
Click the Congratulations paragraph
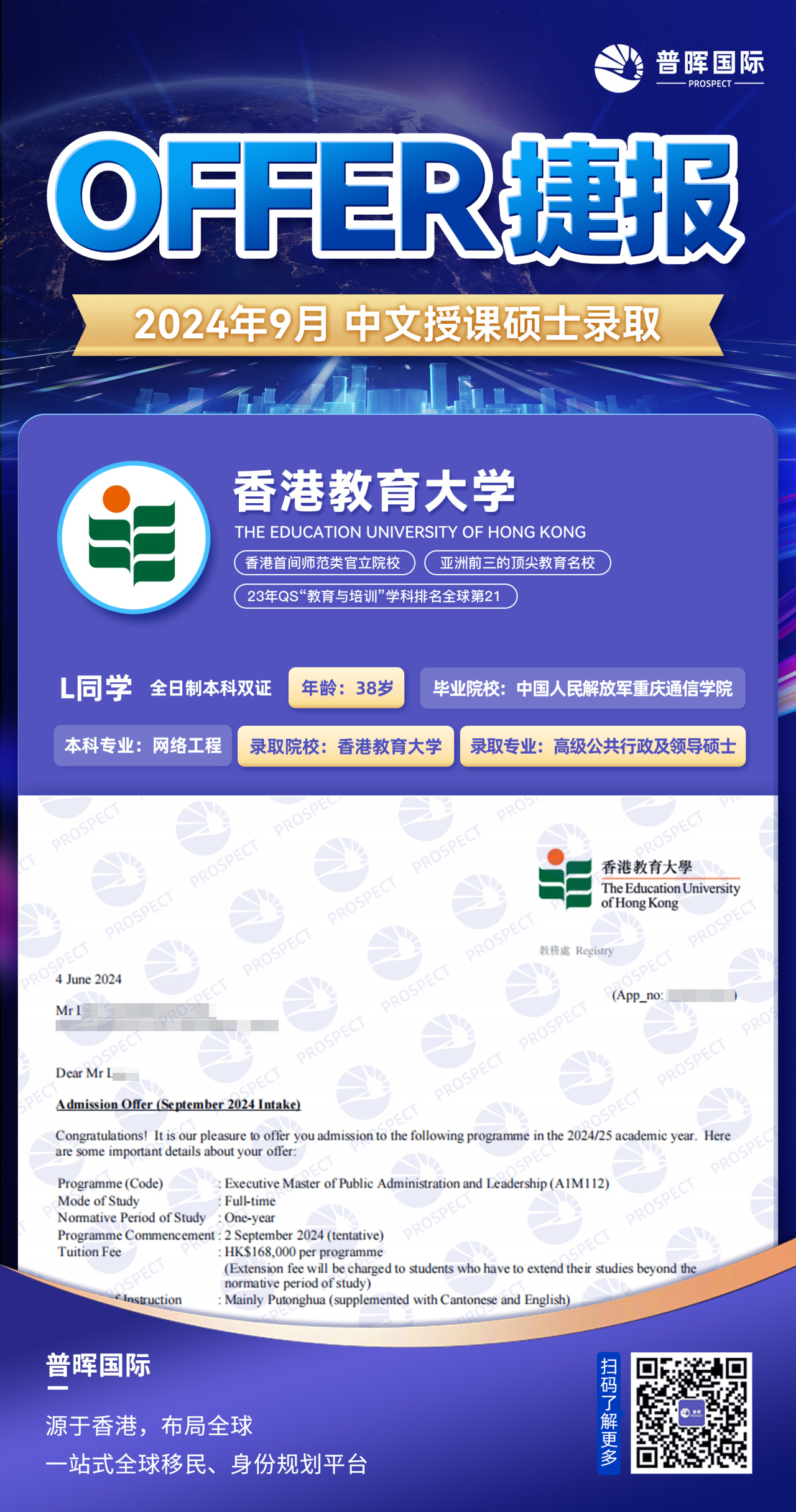coord(393,1143)
